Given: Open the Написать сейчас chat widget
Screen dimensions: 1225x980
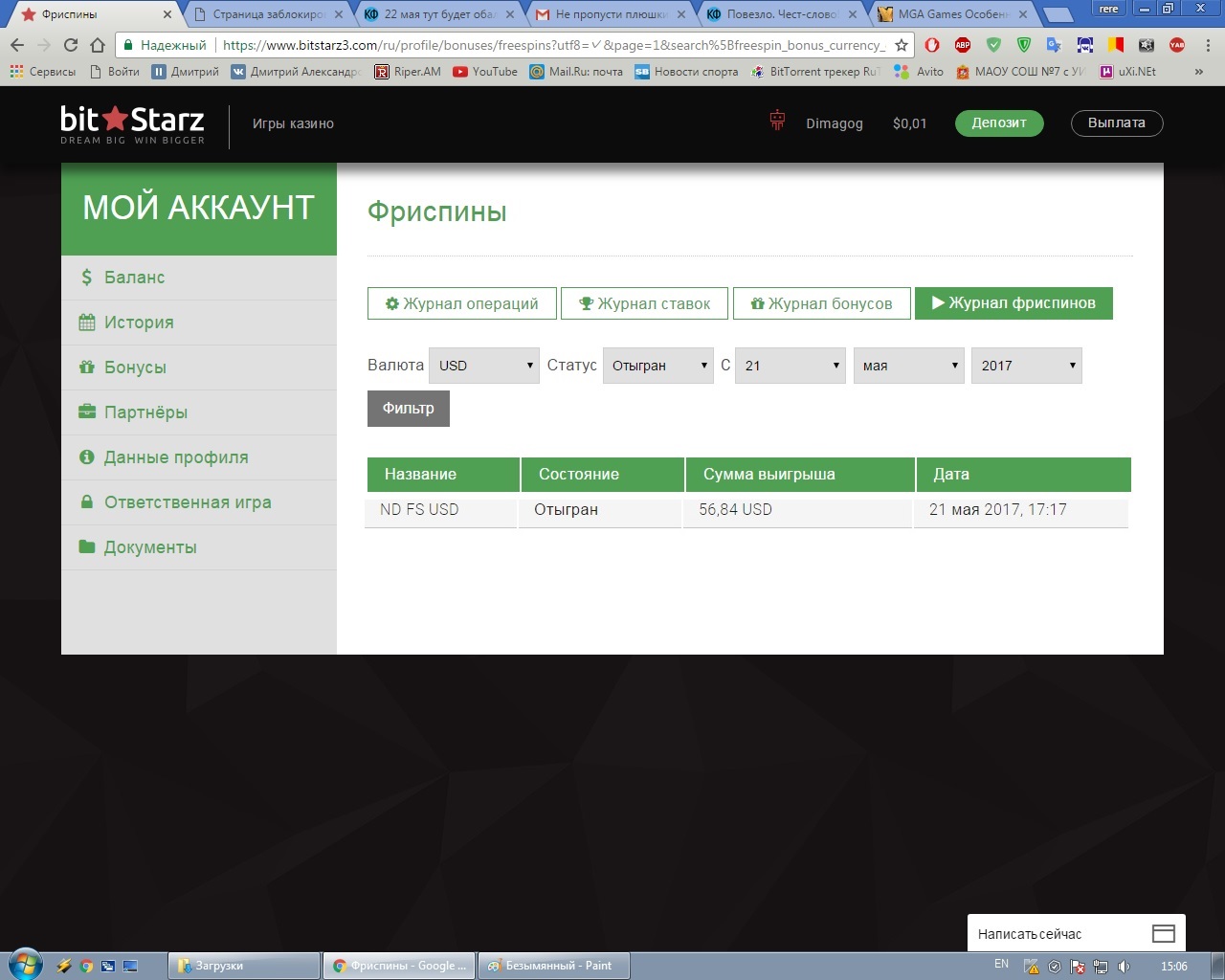Looking at the screenshot, I should 1077,933.
